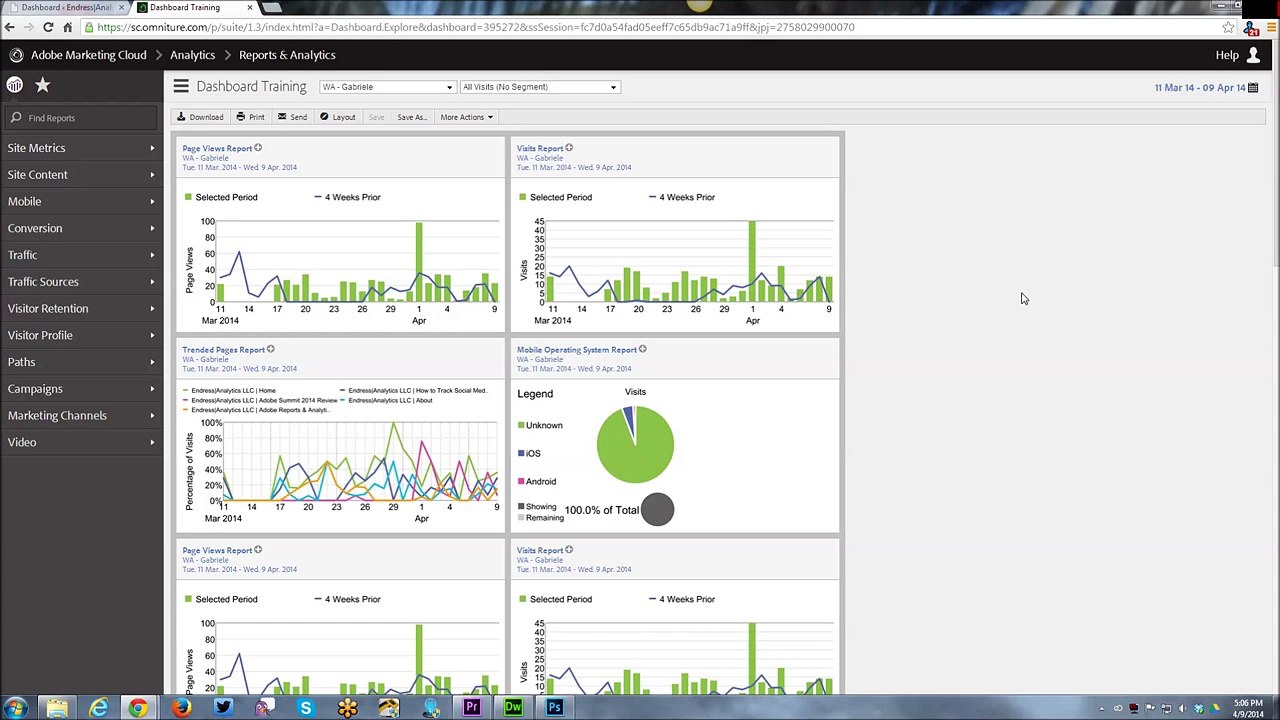Open the Visitor Retention menu item
The width and height of the screenshot is (1280, 720).
click(x=81, y=308)
